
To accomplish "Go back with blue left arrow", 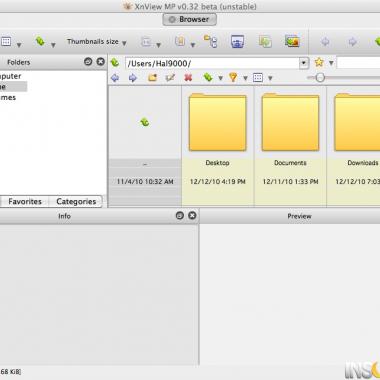I will [x=115, y=78].
